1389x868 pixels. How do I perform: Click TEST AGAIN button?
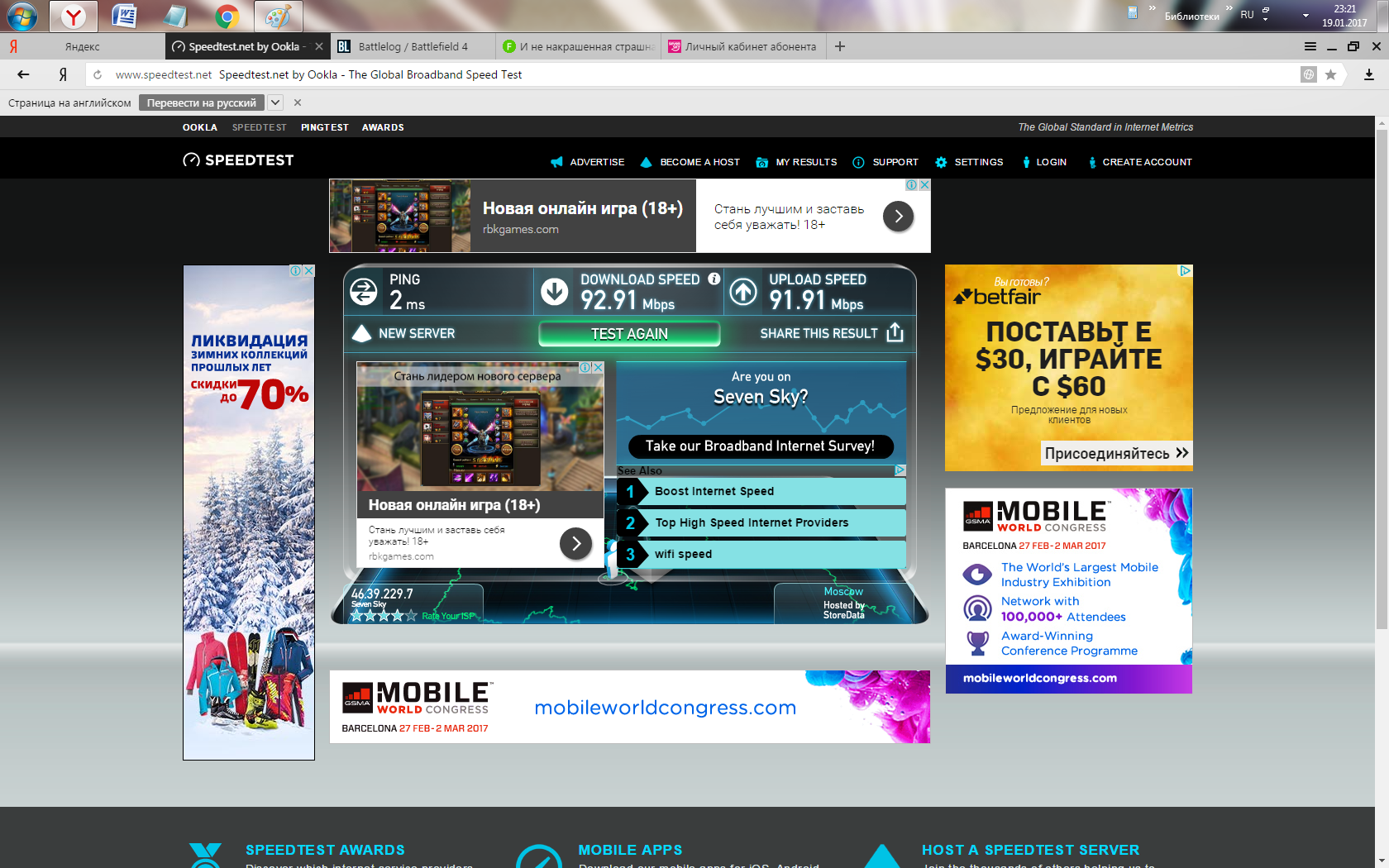click(629, 333)
